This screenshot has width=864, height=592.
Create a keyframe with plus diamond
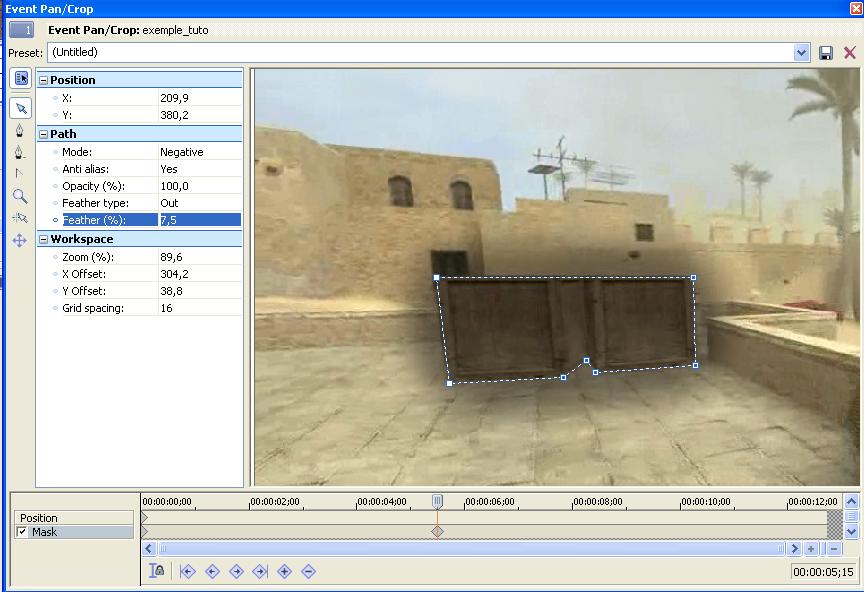tap(284, 572)
